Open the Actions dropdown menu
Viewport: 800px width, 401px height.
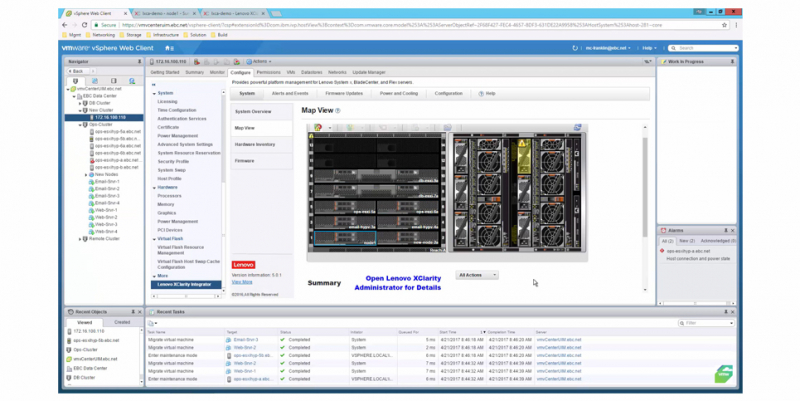[x=259, y=62]
